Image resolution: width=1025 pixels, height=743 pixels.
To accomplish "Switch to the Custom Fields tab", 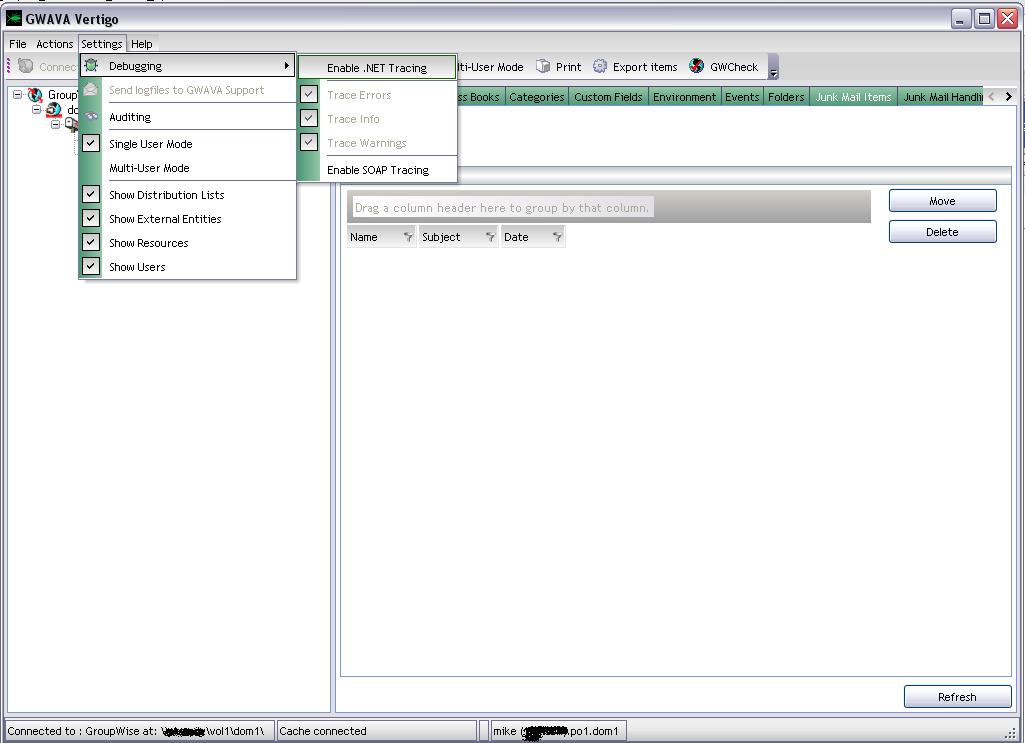I will click(608, 97).
